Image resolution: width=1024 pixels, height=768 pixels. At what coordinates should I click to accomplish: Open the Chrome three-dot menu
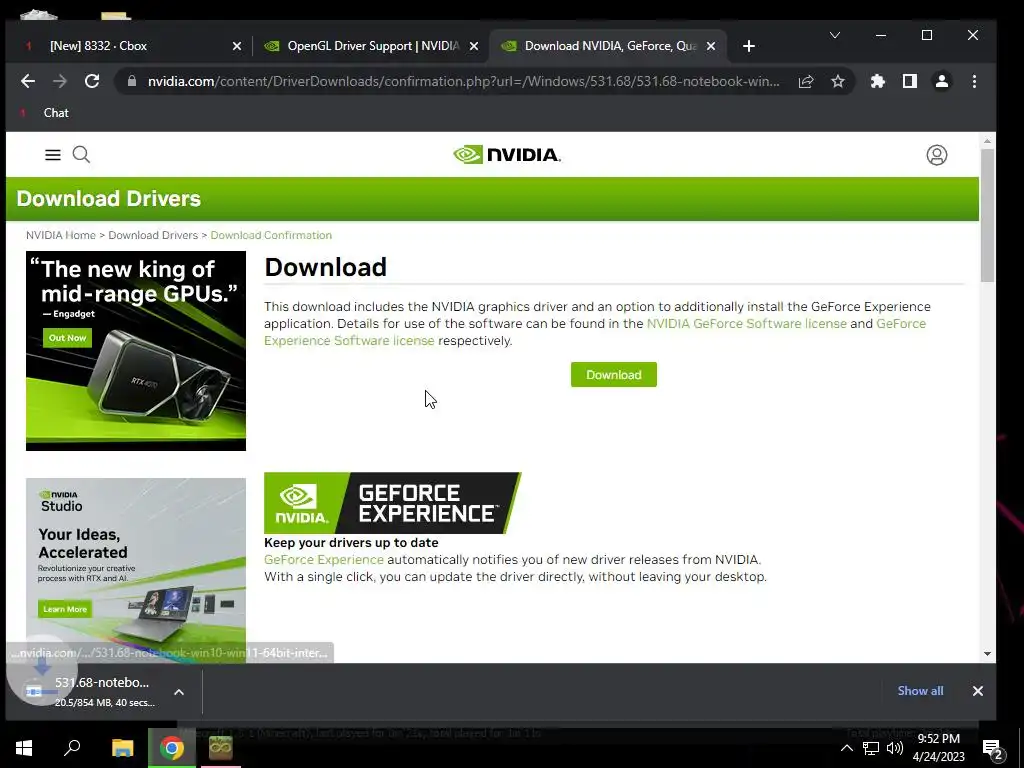974,81
